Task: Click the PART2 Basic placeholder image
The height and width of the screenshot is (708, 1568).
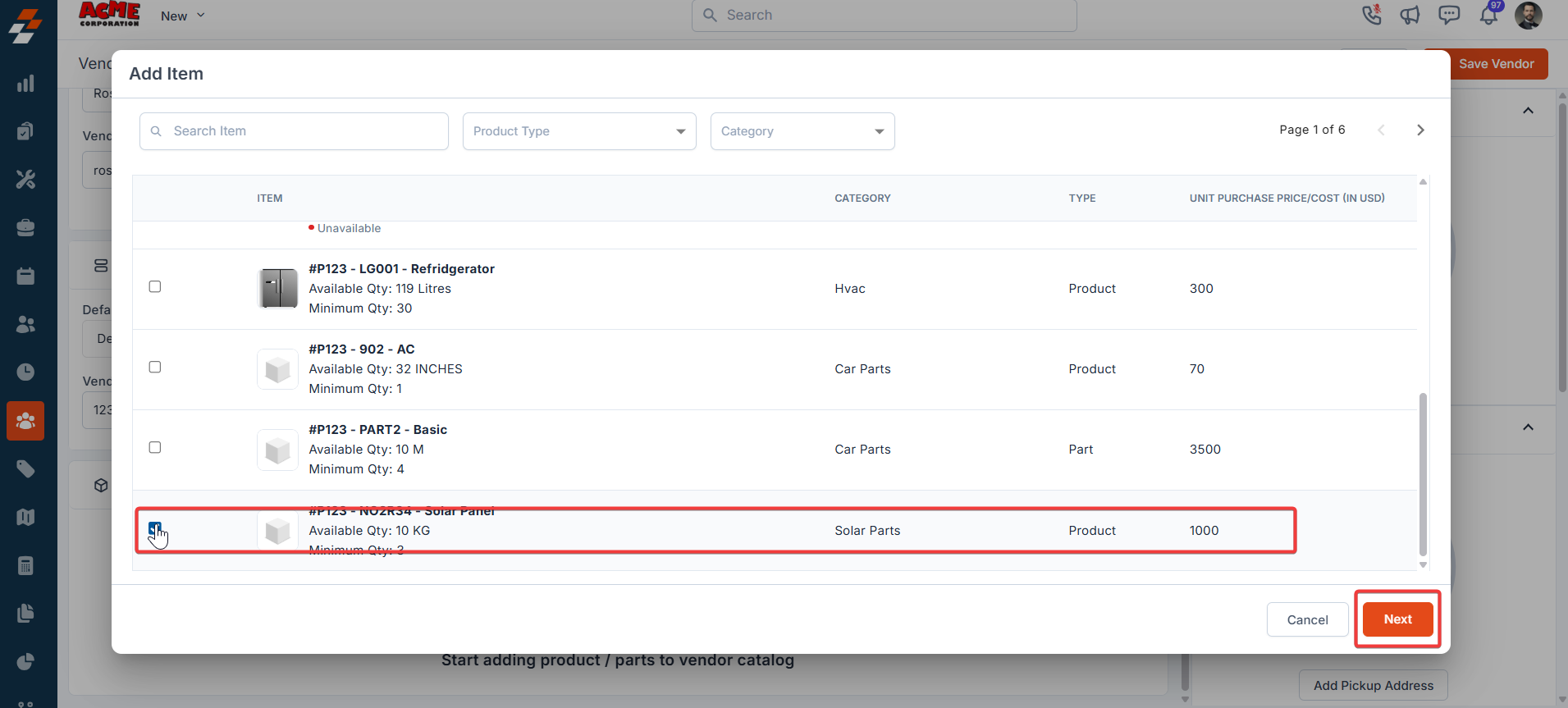Action: tap(278, 450)
